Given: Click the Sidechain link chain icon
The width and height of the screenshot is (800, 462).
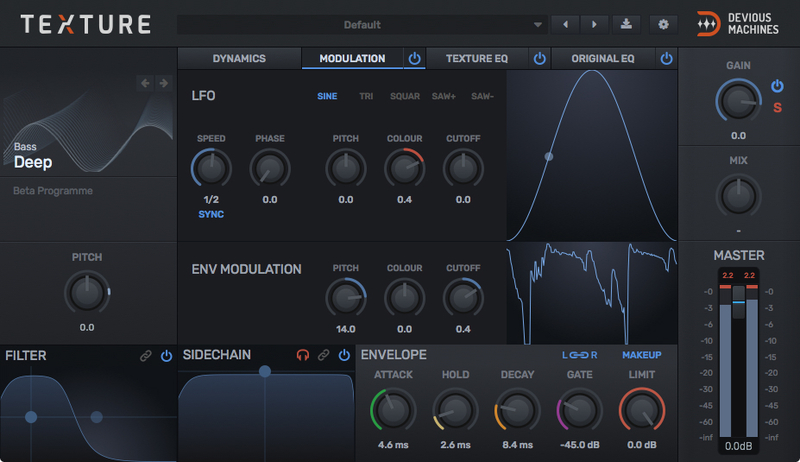Looking at the screenshot, I should (323, 355).
